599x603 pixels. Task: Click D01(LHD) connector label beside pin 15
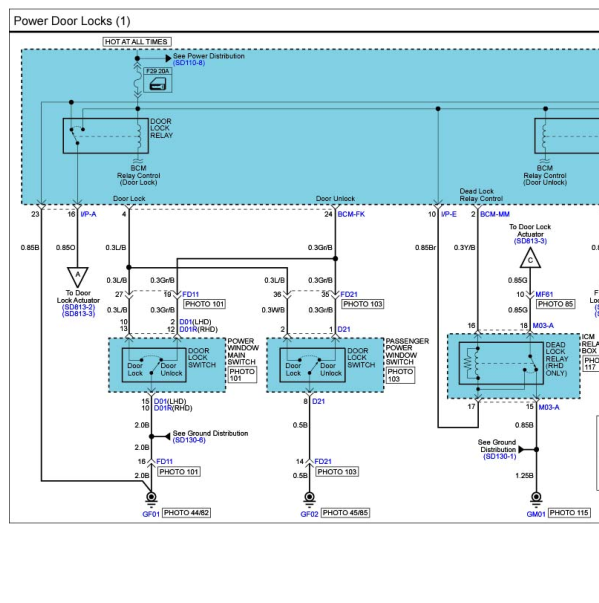click(x=170, y=401)
